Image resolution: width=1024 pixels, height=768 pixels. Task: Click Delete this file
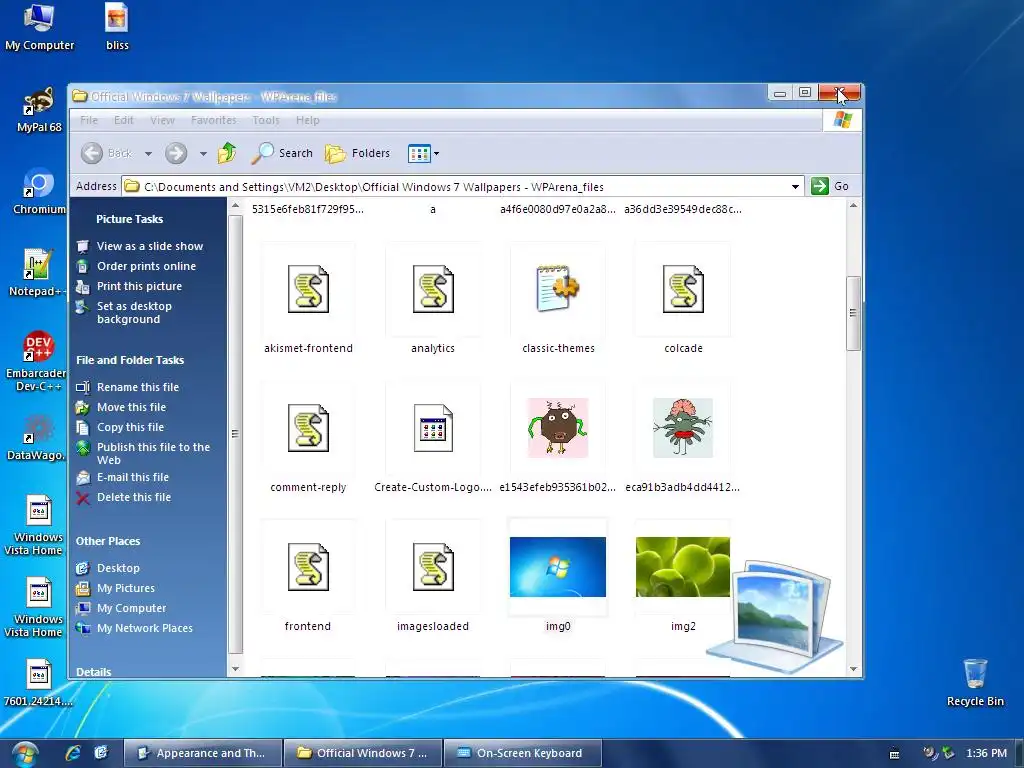click(x=134, y=498)
